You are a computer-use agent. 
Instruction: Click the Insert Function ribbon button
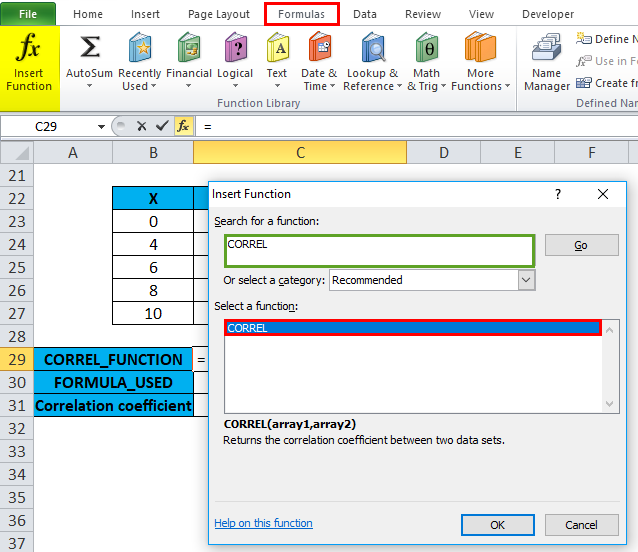29,68
